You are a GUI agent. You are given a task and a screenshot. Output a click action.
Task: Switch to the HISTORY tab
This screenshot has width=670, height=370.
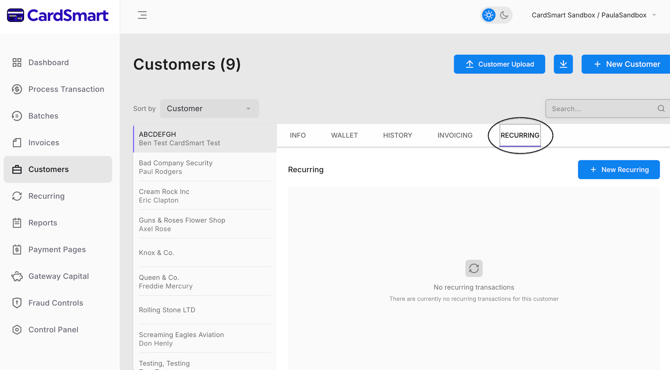pos(397,135)
